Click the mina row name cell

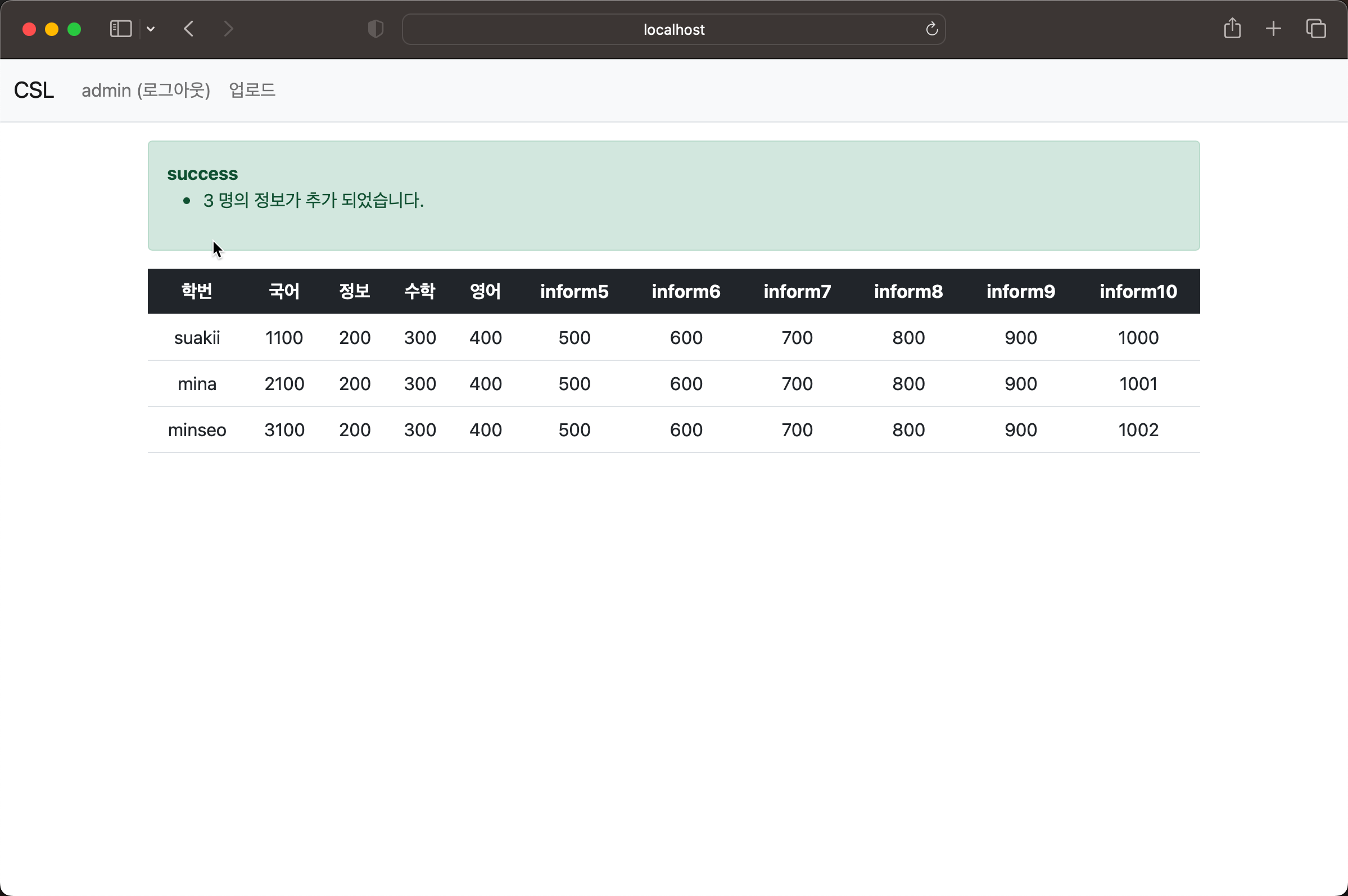(197, 384)
